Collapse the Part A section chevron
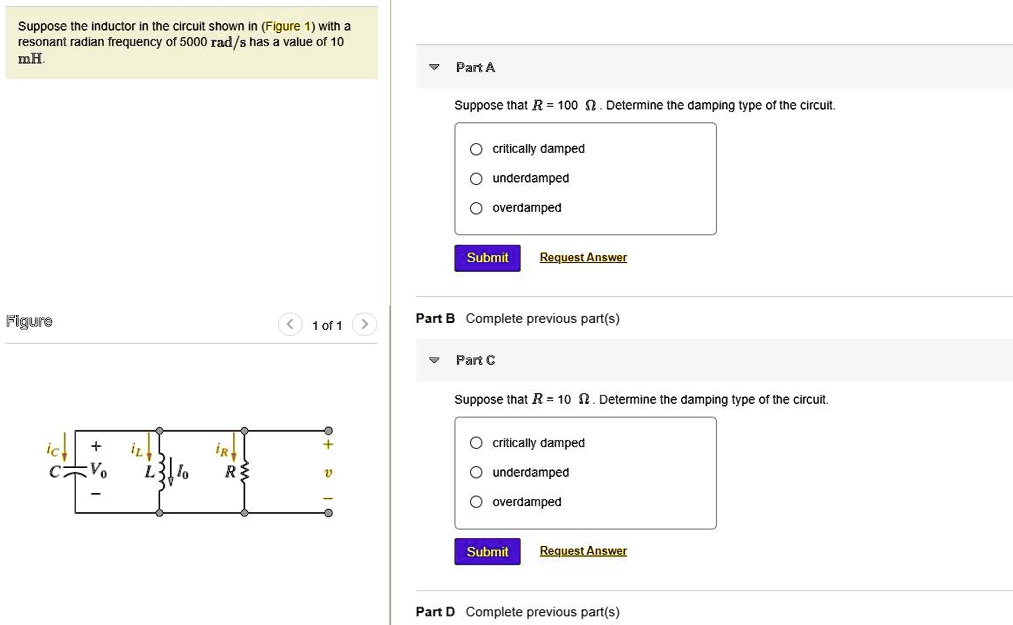This screenshot has height=625, width=1013. click(433, 67)
